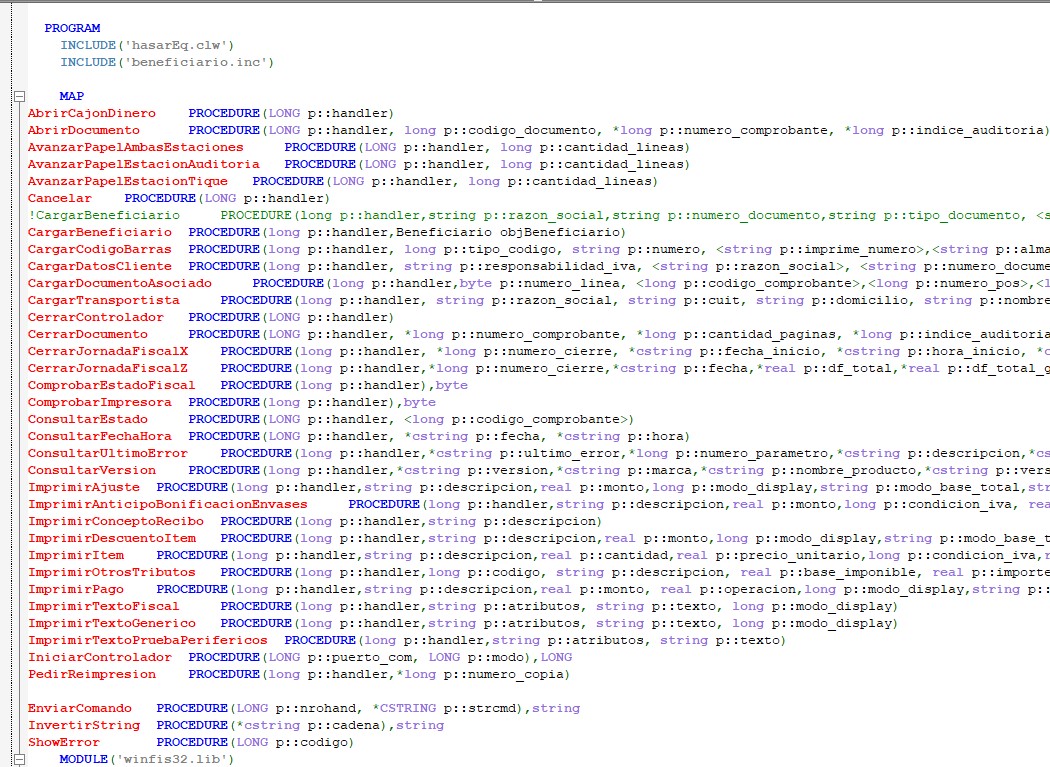This screenshot has width=1050, height=767.
Task: Click the ImprimirAnticipoBonificacionEnvases name
Action: (167, 504)
